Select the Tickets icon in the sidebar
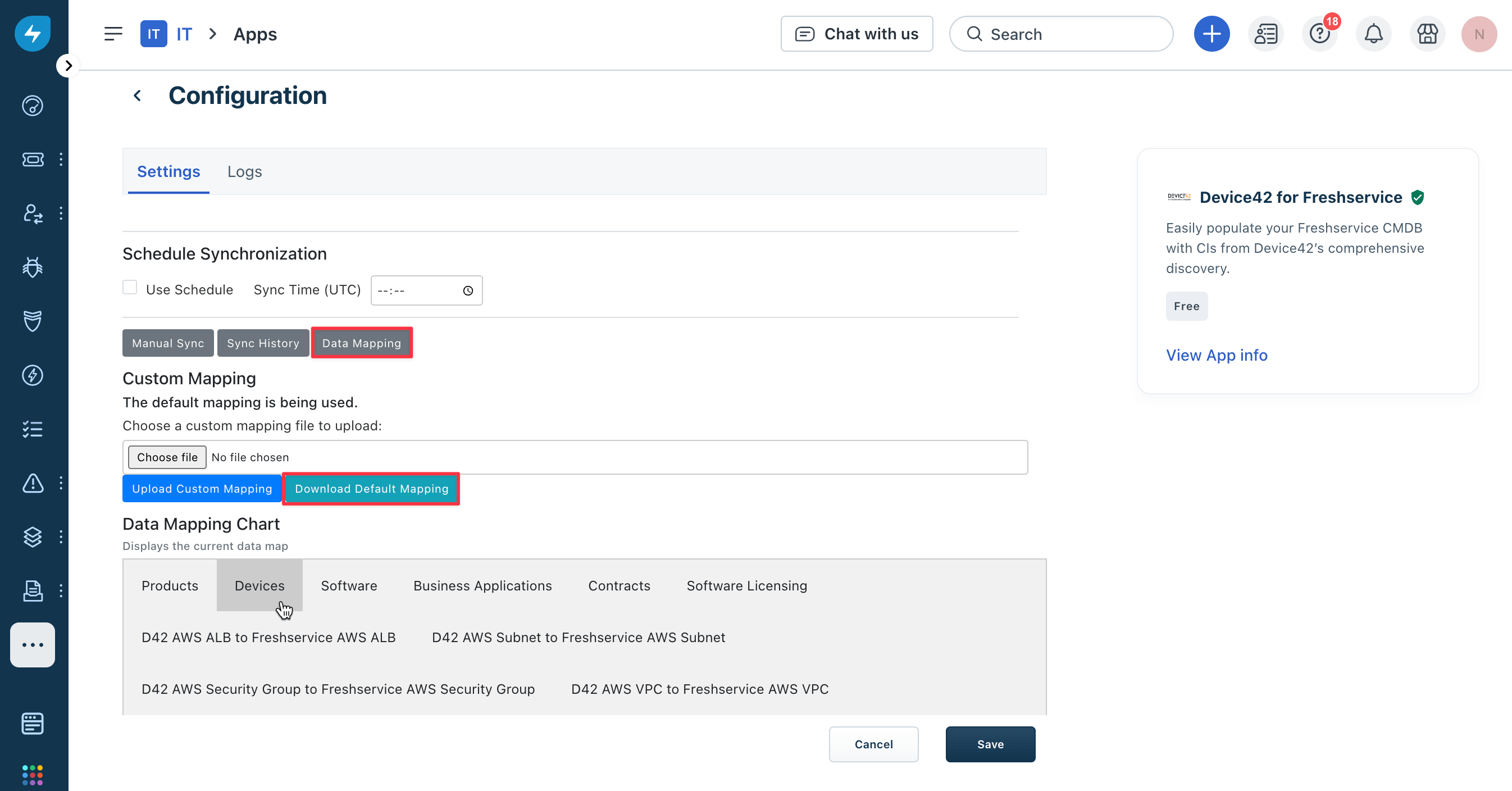The height and width of the screenshot is (791, 1512). (32, 158)
